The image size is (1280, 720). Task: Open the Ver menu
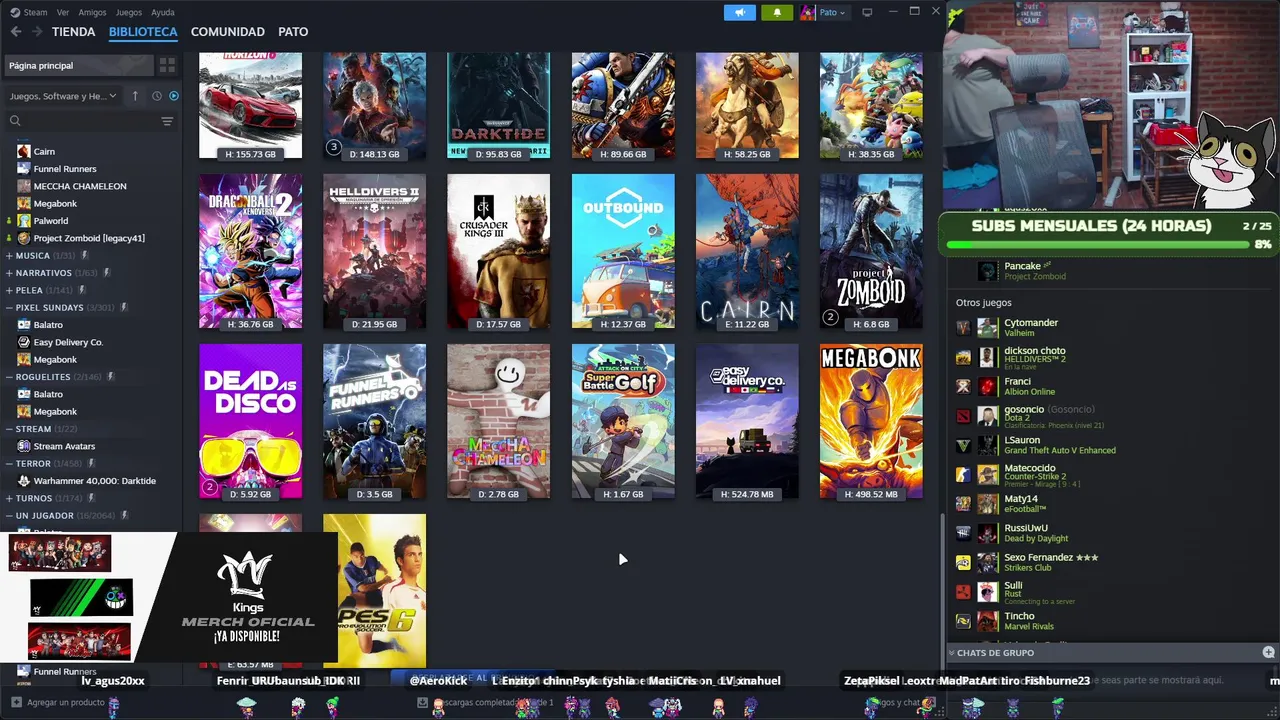pyautogui.click(x=63, y=12)
